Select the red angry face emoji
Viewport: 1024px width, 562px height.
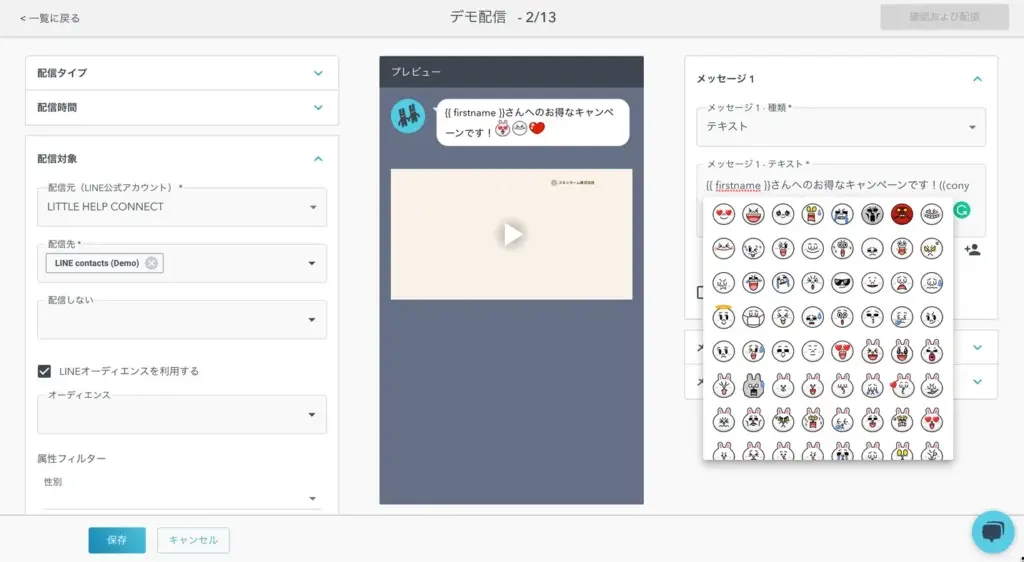(x=901, y=214)
